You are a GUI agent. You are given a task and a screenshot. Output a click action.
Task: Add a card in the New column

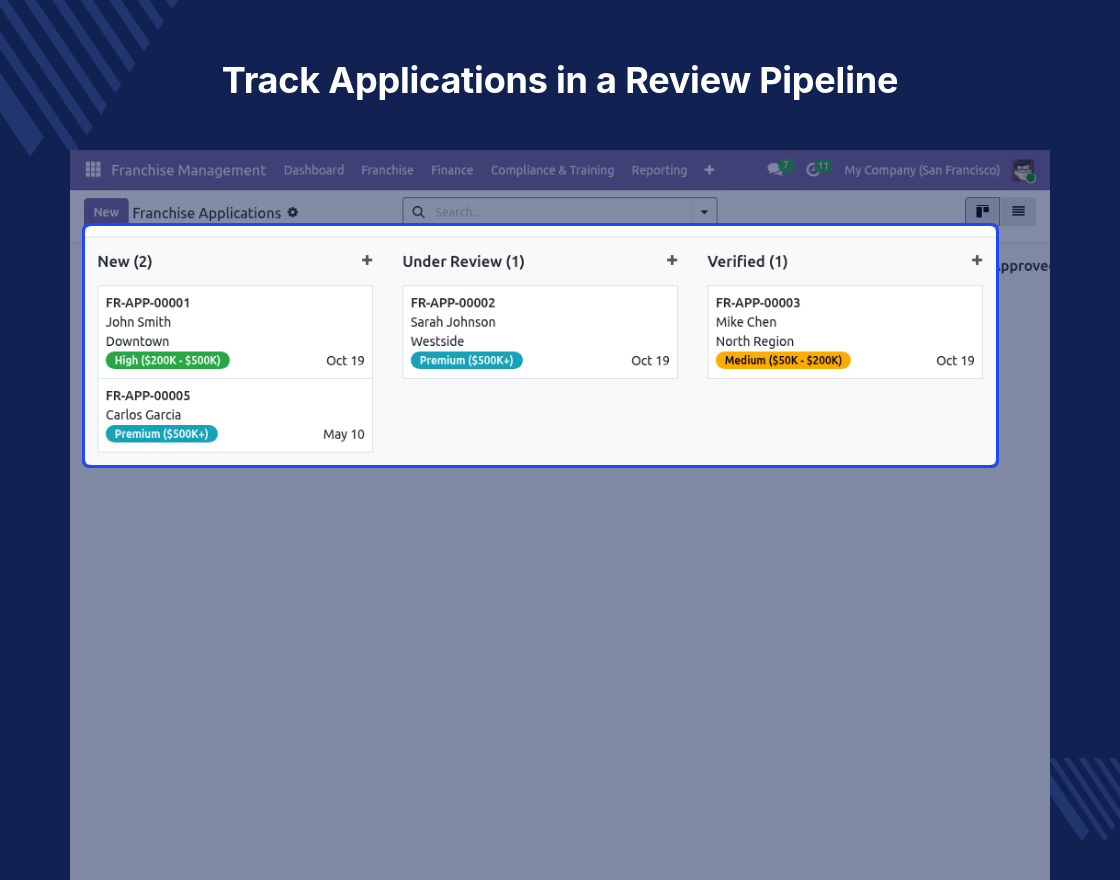[x=366, y=261]
